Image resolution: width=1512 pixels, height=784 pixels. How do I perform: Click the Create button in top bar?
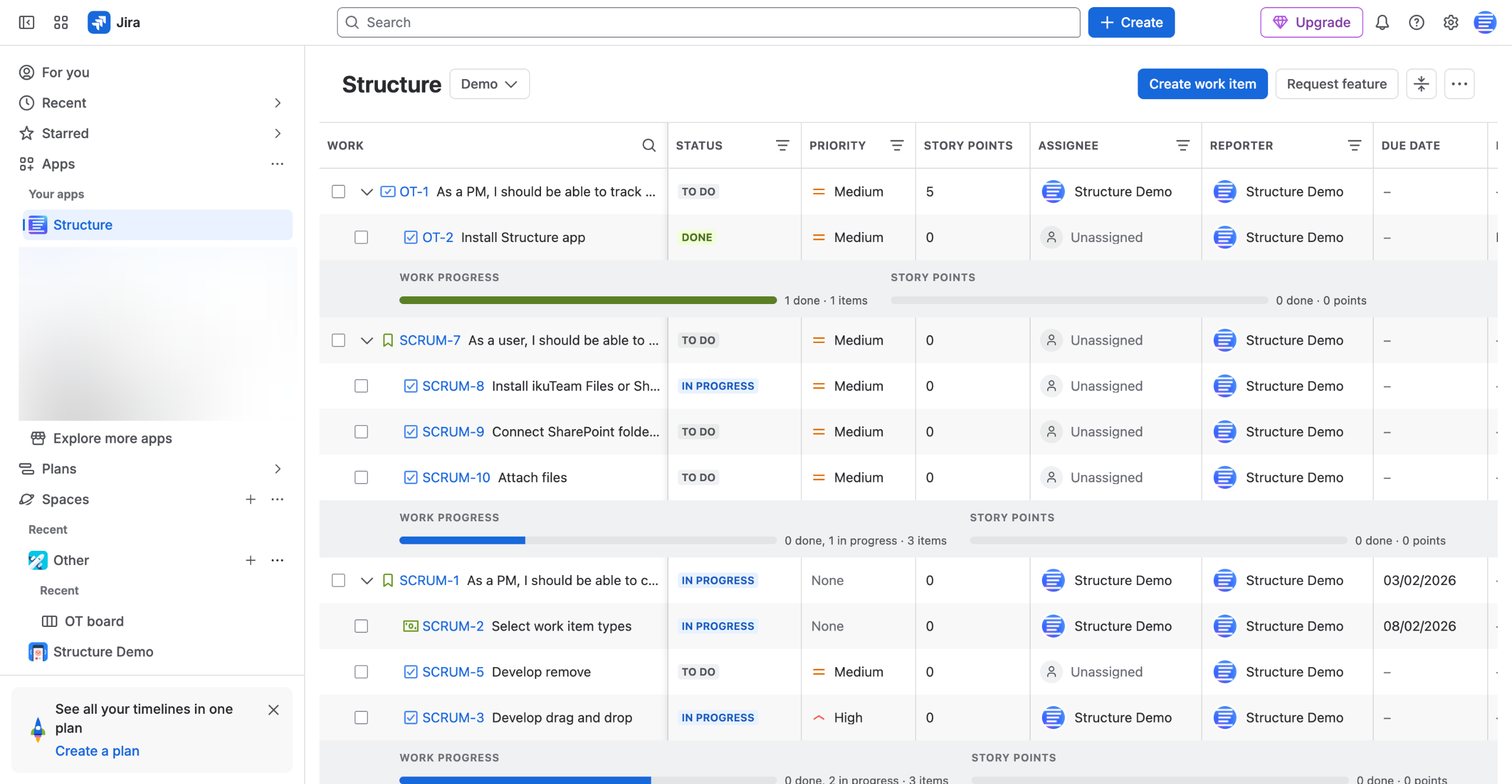1131,22
